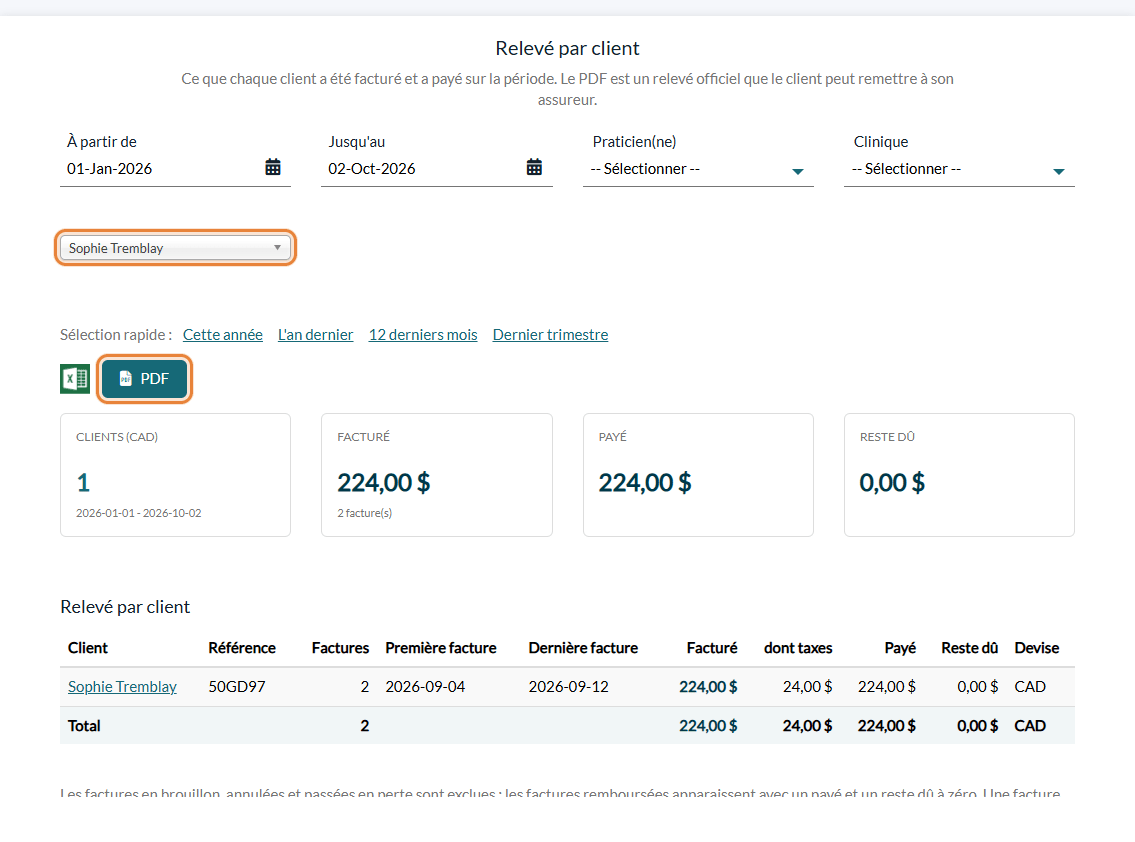The width and height of the screenshot is (1135, 842).
Task: Click the PAYÉ summary card
Action: pyautogui.click(x=698, y=475)
